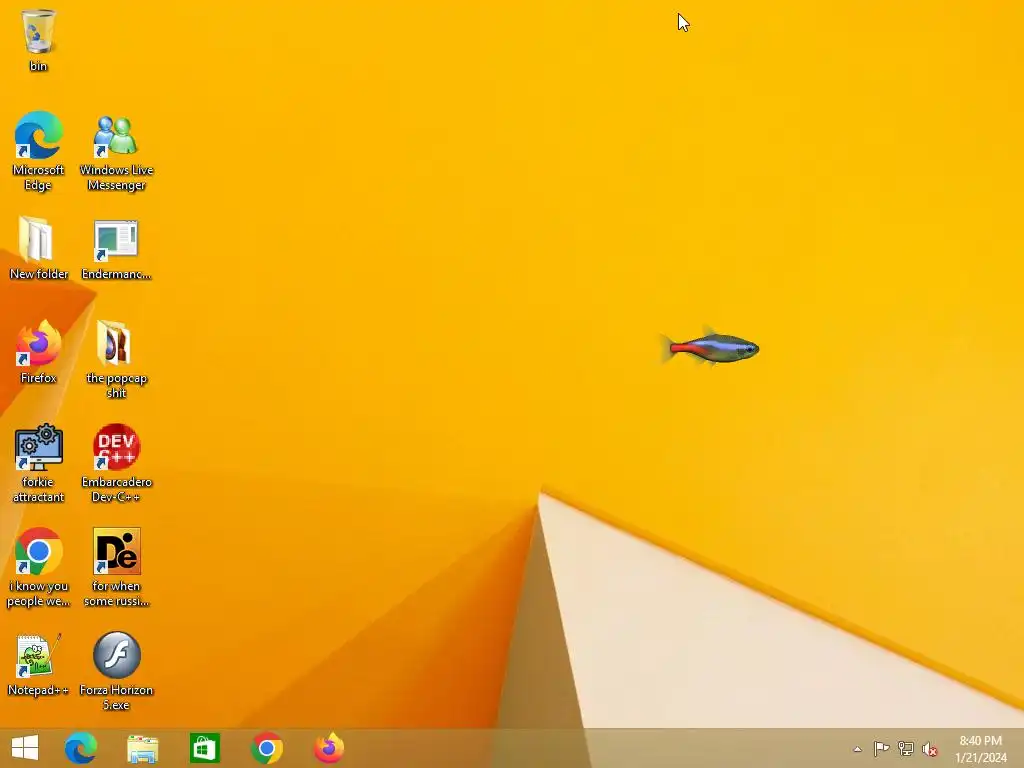This screenshot has height=768, width=1024.
Task: Select the forkie attractant shortcut
Action: click(38, 463)
